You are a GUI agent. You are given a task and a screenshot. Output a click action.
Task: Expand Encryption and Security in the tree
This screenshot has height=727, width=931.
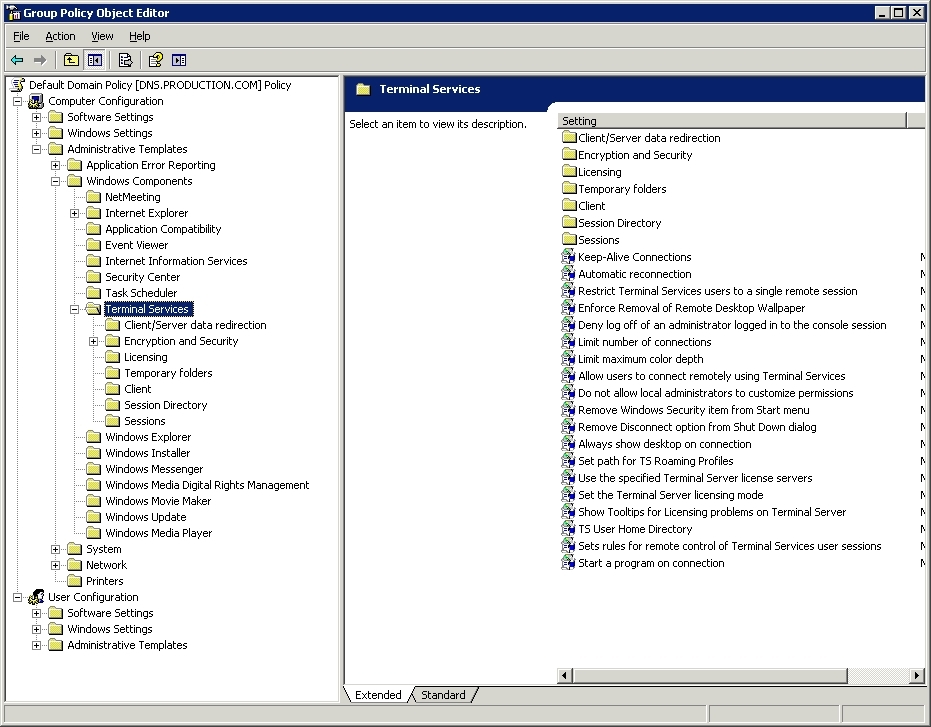(94, 341)
